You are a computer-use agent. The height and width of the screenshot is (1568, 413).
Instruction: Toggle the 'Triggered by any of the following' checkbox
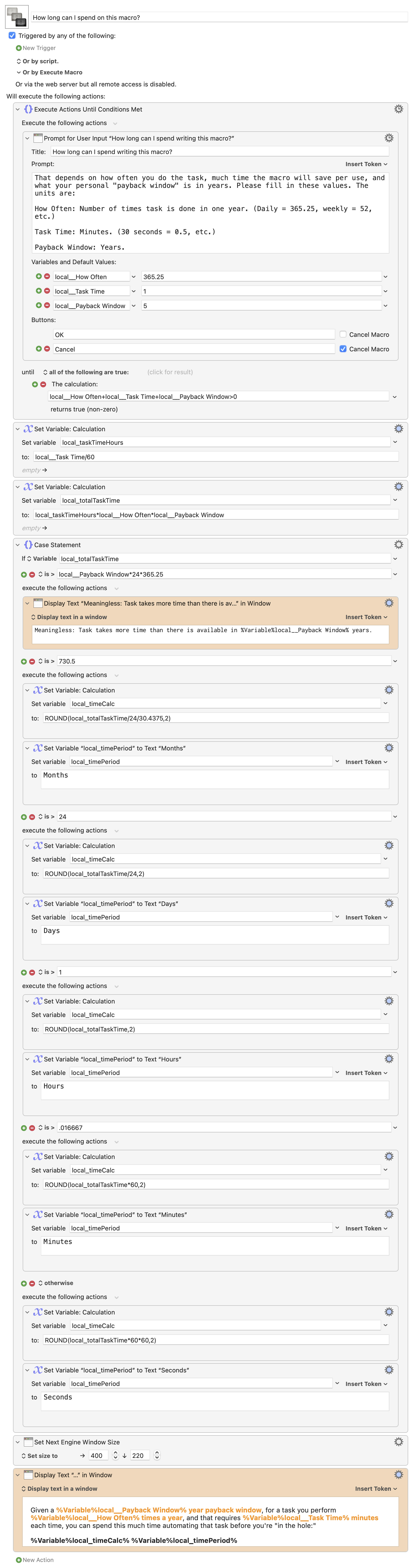12,35
